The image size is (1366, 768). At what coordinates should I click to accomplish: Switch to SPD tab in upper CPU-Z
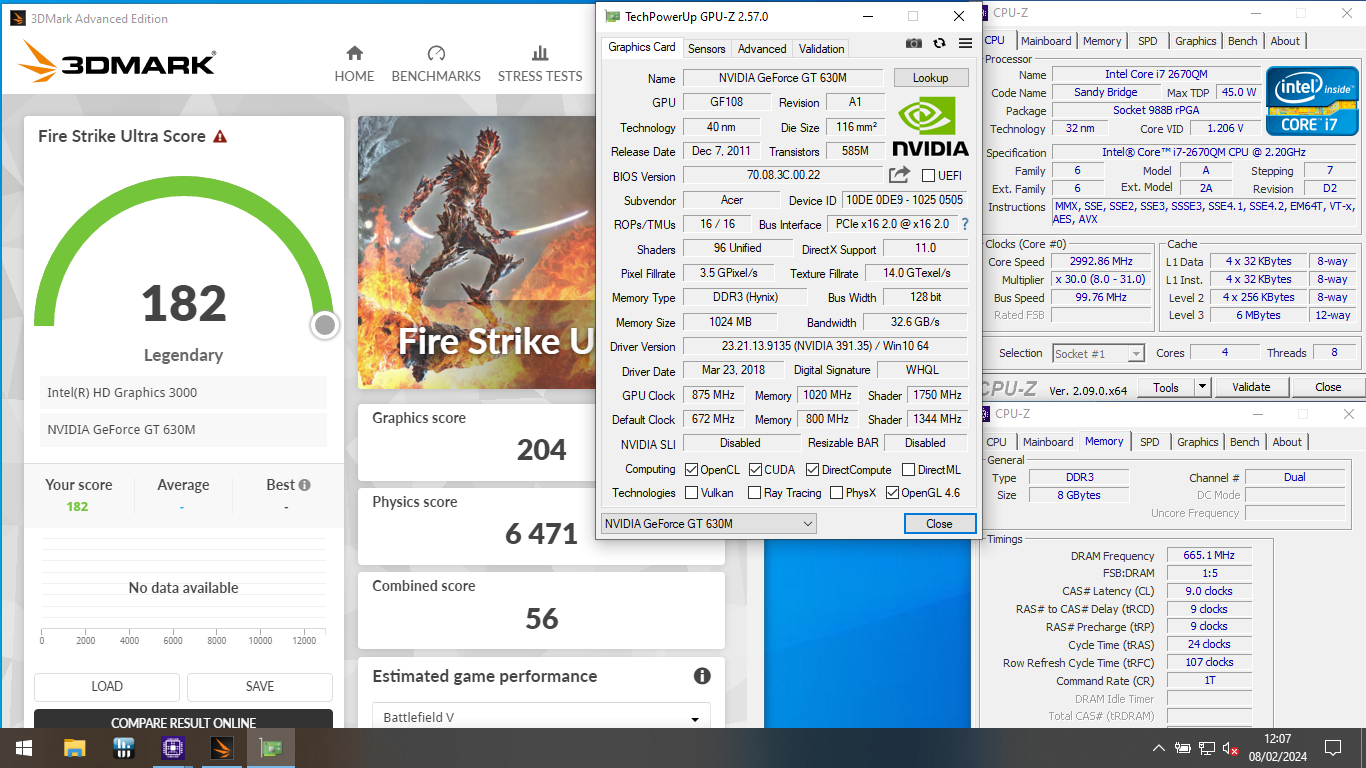1148,41
